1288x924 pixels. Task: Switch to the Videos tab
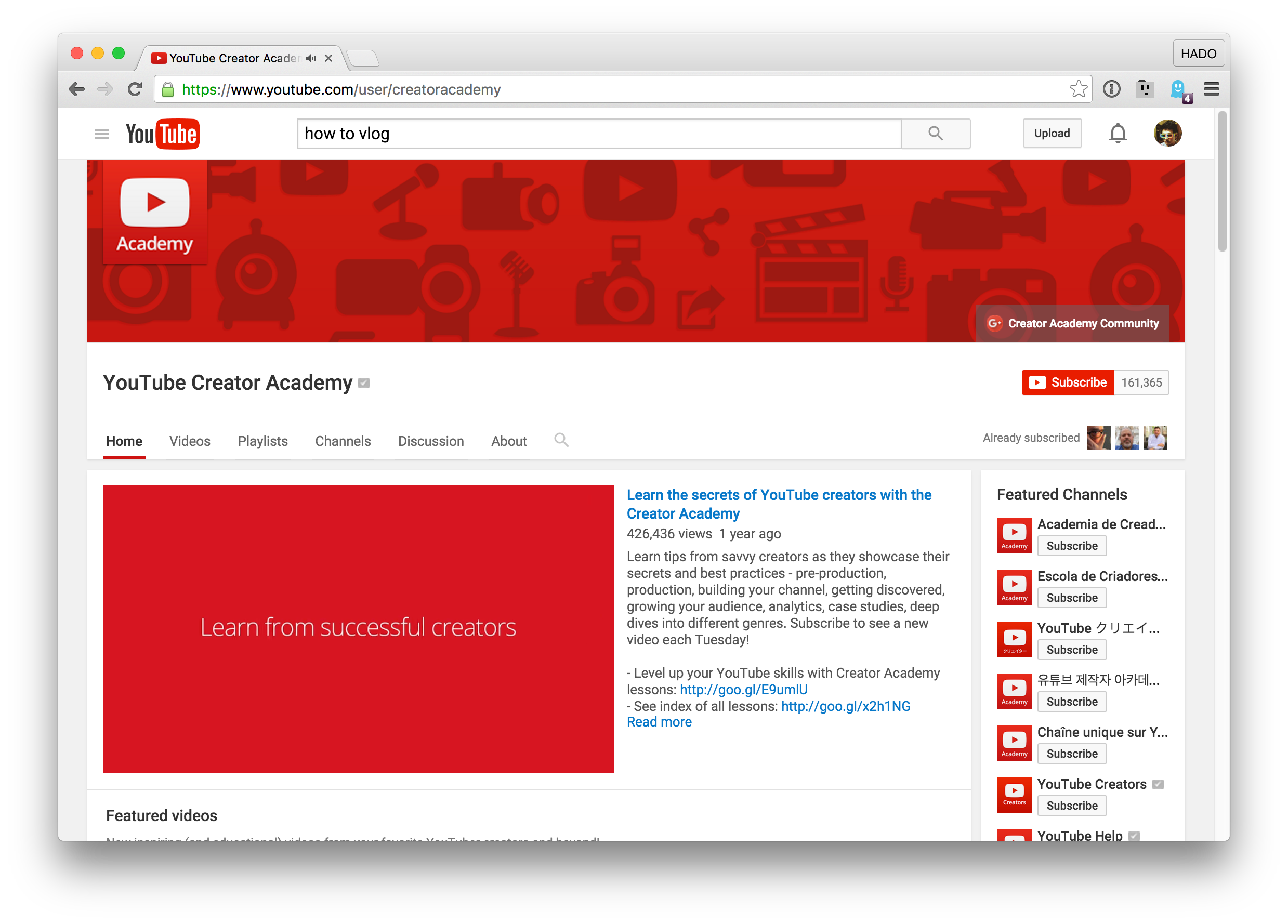[190, 441]
